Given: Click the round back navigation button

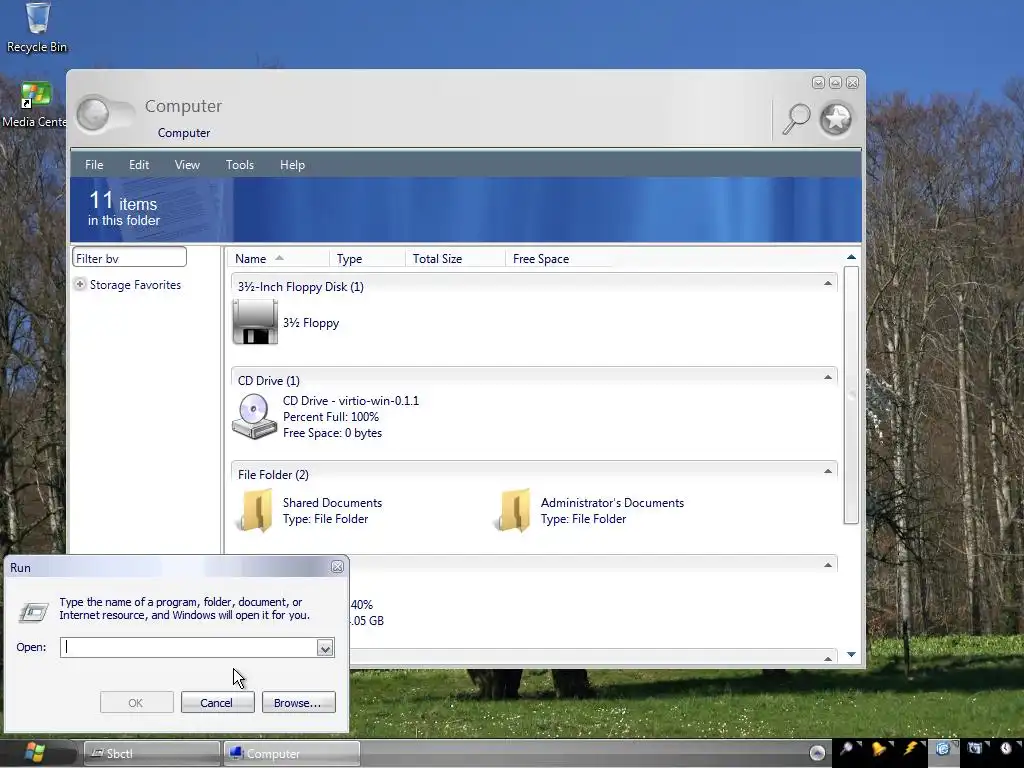Looking at the screenshot, I should coord(93,114).
